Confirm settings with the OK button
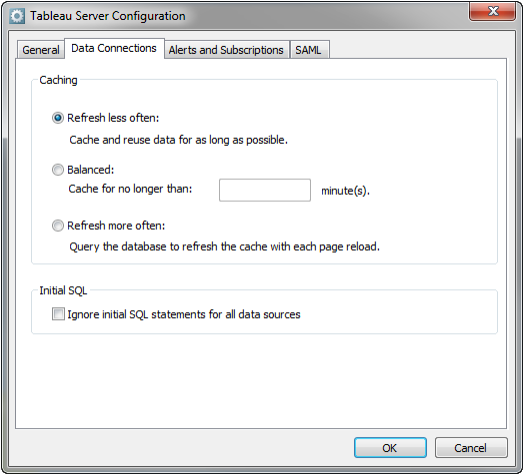 click(x=390, y=448)
